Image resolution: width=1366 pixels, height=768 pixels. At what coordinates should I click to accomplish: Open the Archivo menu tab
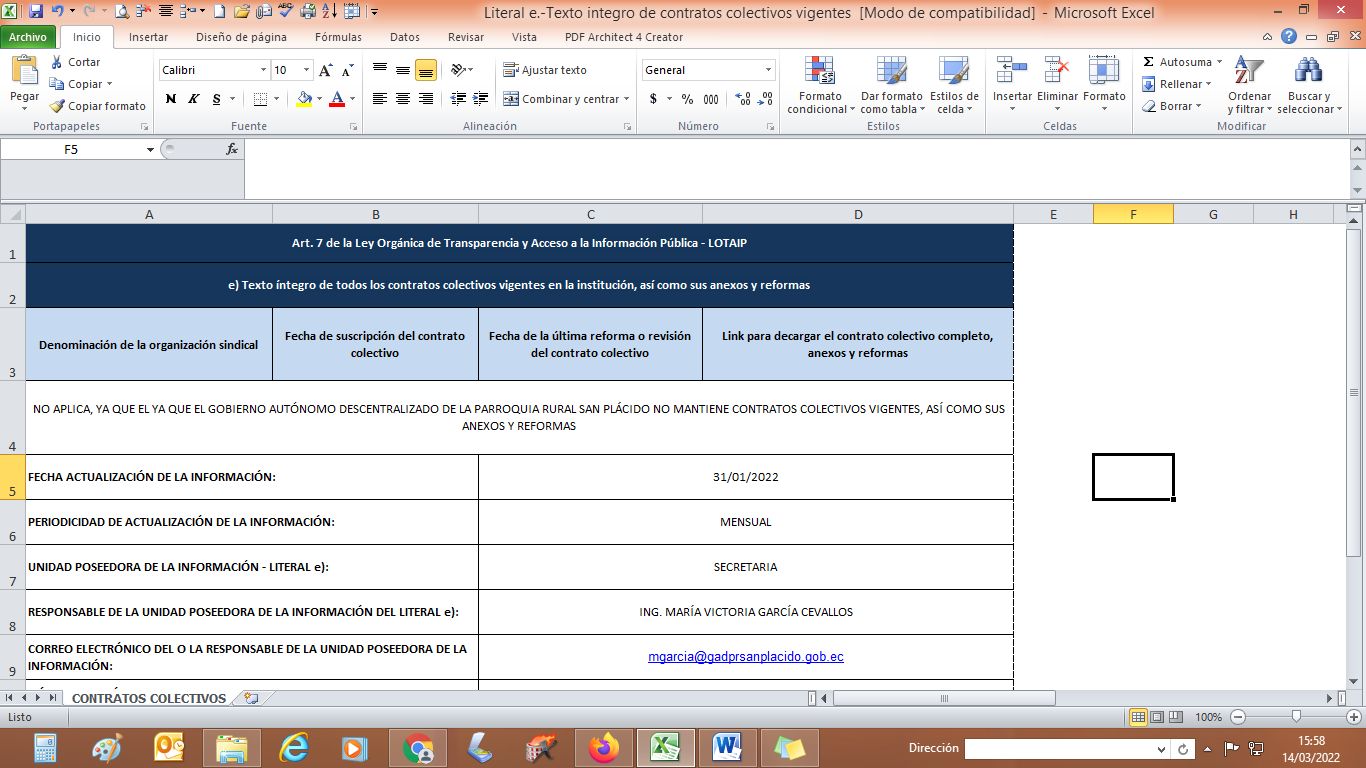pyautogui.click(x=28, y=37)
